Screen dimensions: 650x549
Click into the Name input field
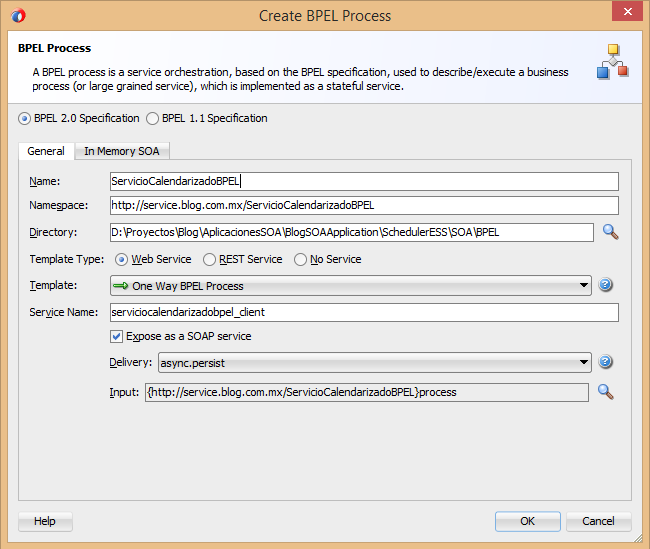(x=364, y=181)
